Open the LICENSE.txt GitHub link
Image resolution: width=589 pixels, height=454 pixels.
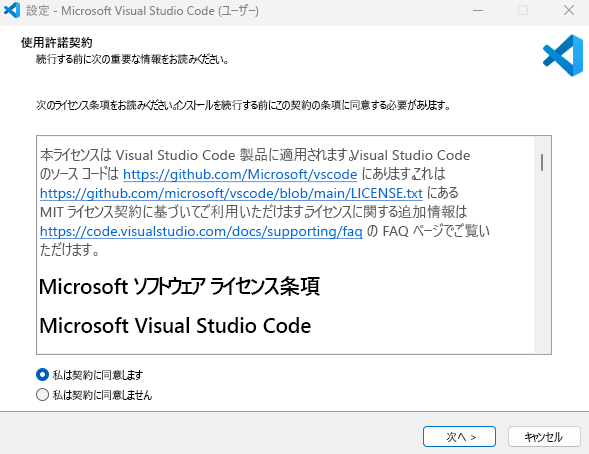click(x=231, y=193)
